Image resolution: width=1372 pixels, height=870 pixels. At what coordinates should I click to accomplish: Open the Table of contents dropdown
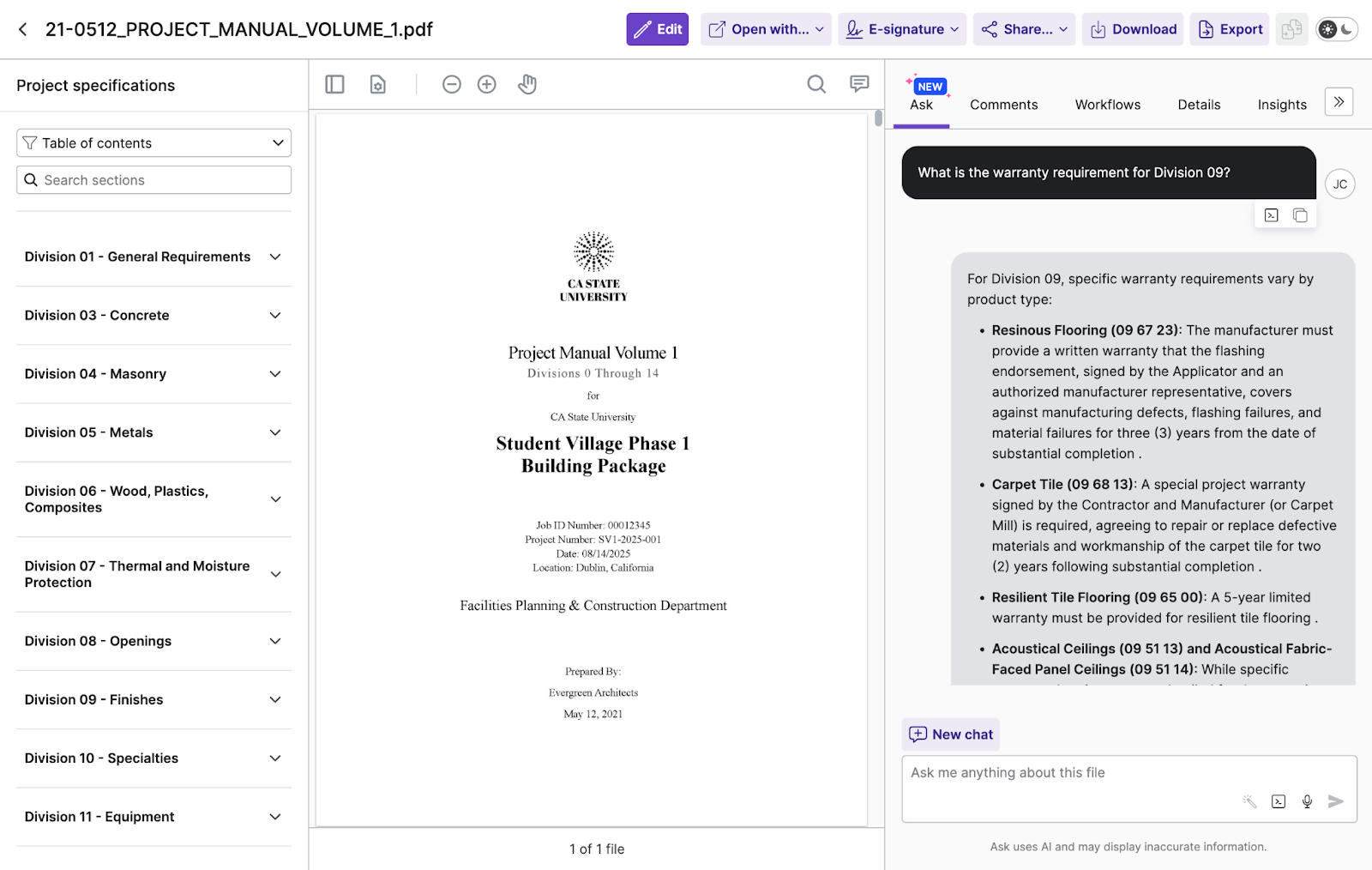point(154,143)
